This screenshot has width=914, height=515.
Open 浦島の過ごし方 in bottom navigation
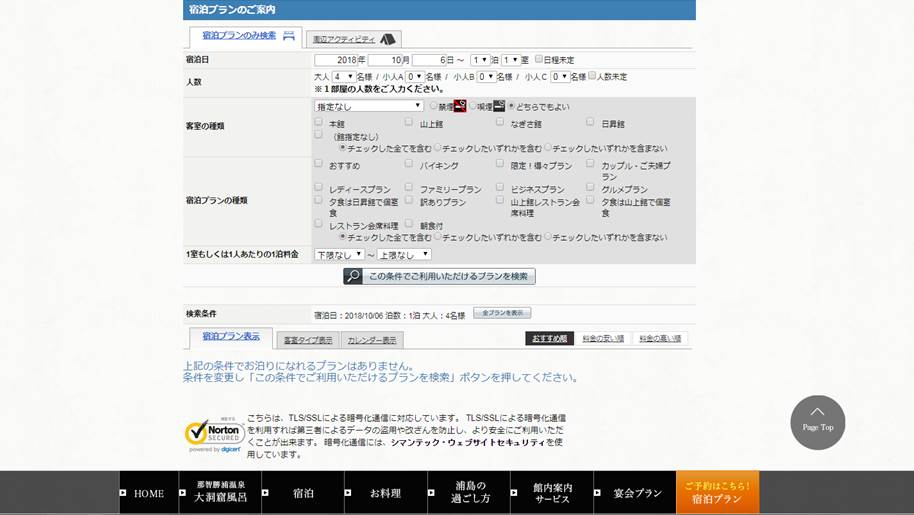click(x=469, y=493)
